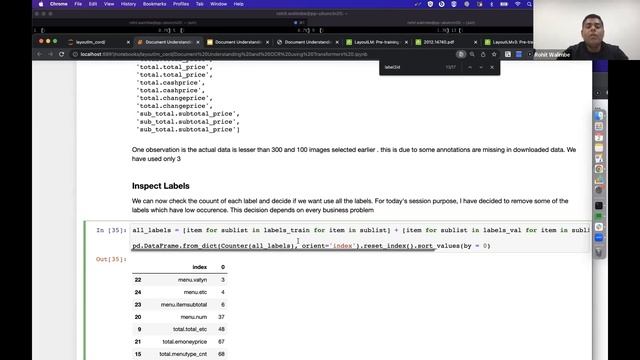Click the Bluetooth icon in menu bar

(491, 4)
